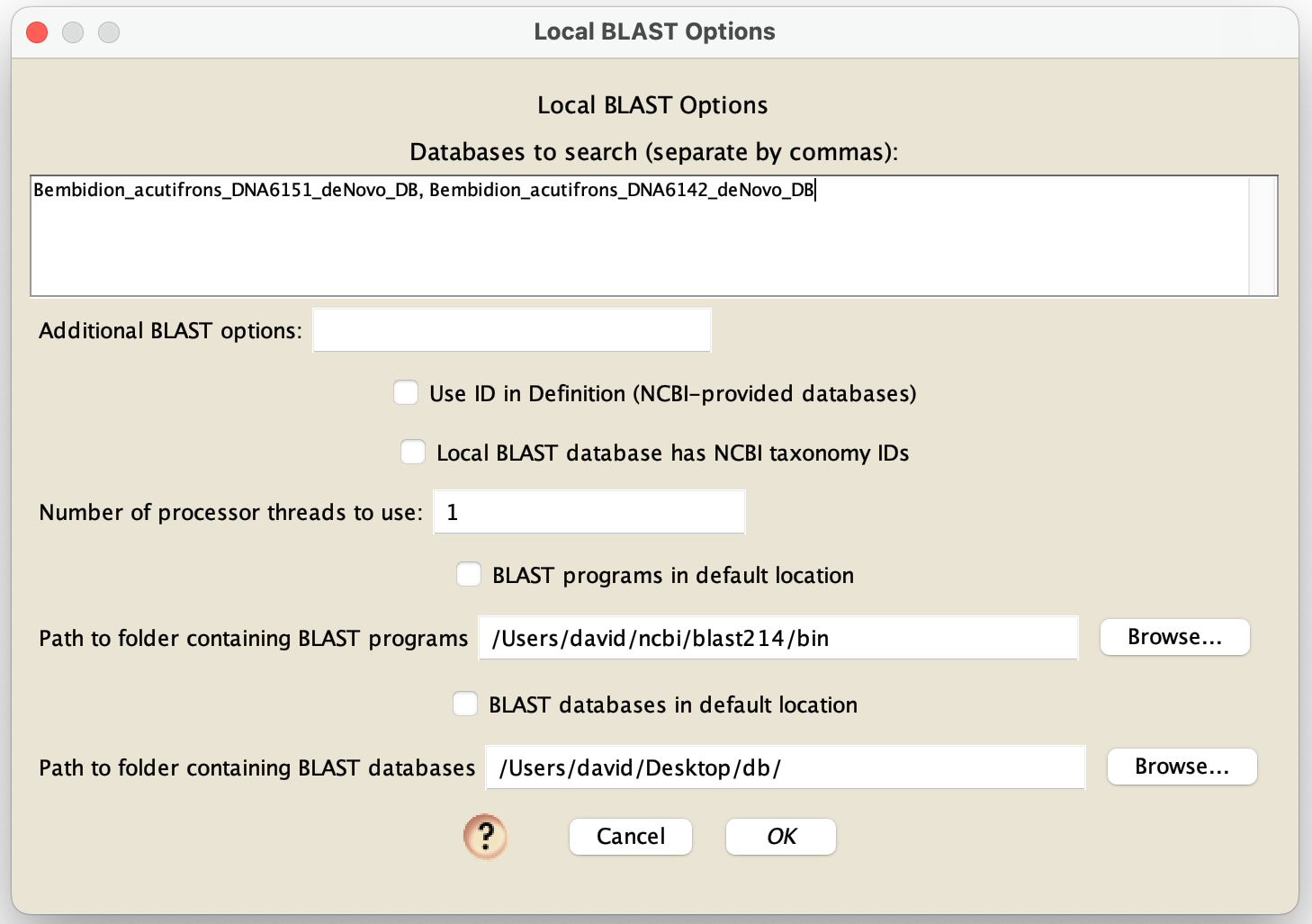
Task: Select the processor threads number field
Action: tap(589, 512)
